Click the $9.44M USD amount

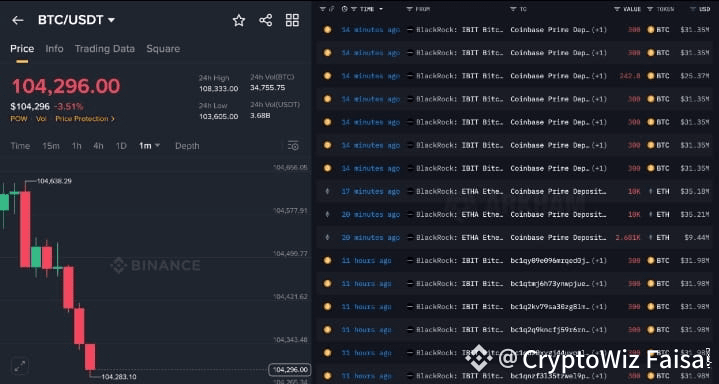click(x=697, y=237)
